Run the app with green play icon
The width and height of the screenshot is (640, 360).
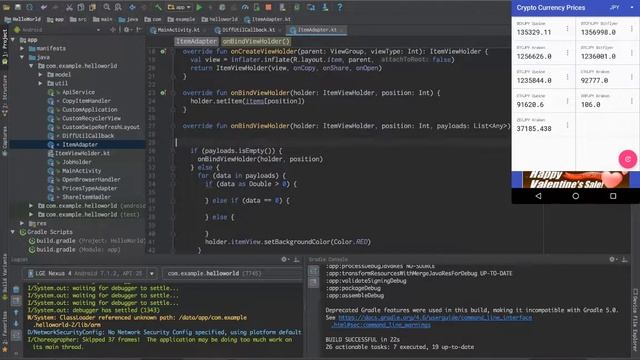199,7
